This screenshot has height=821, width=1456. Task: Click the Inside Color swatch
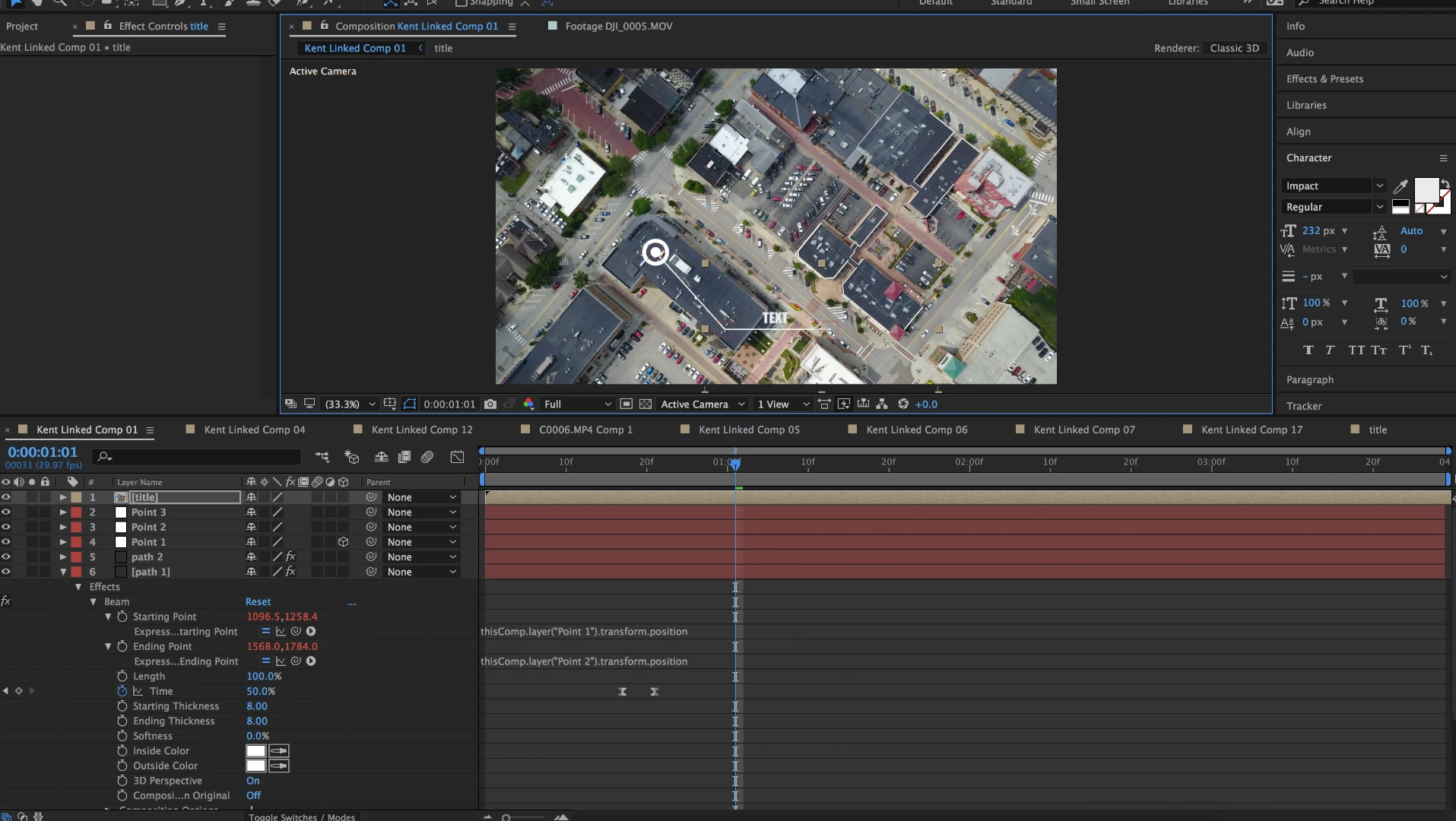click(255, 751)
